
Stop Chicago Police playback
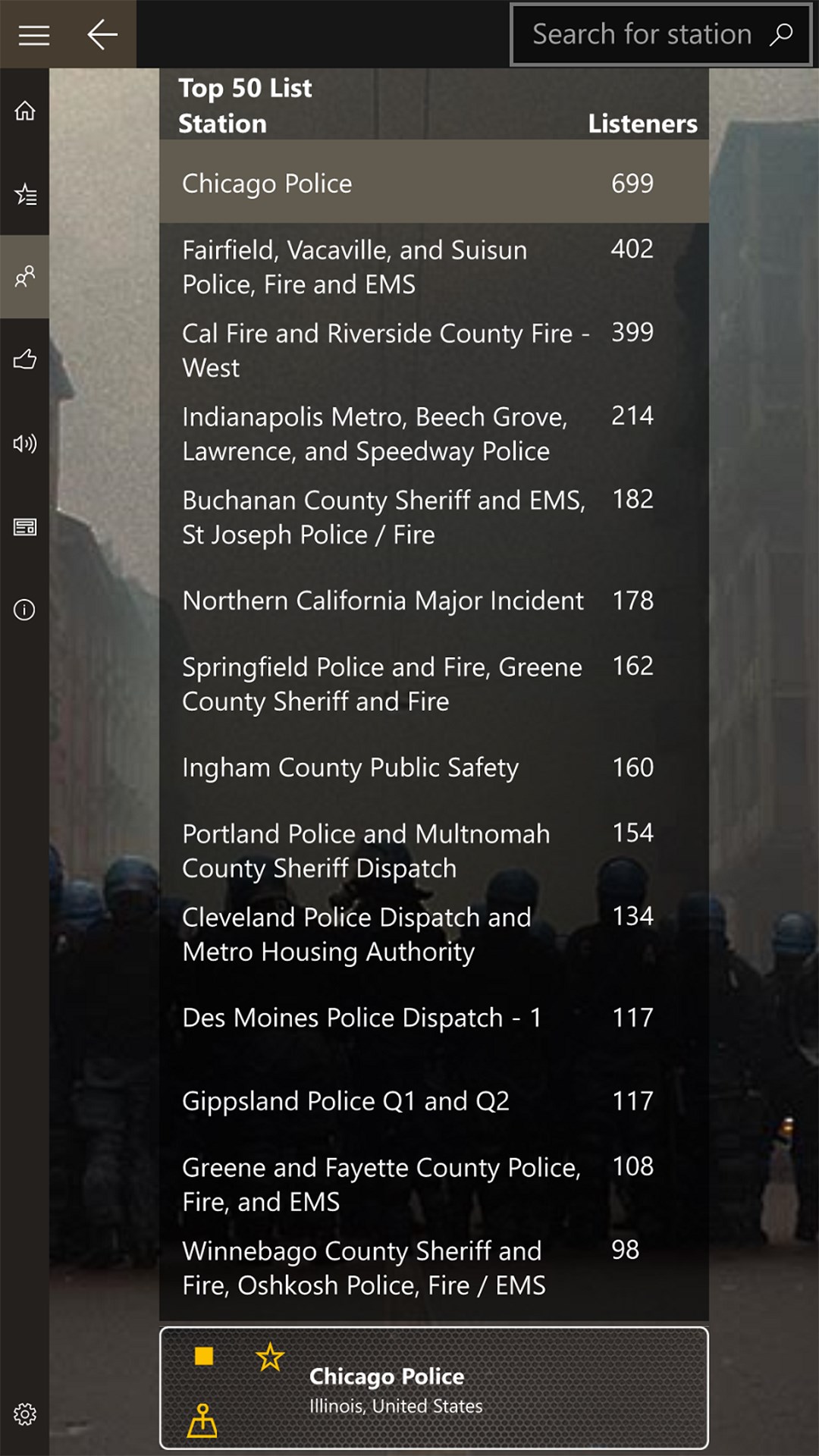click(x=203, y=1356)
